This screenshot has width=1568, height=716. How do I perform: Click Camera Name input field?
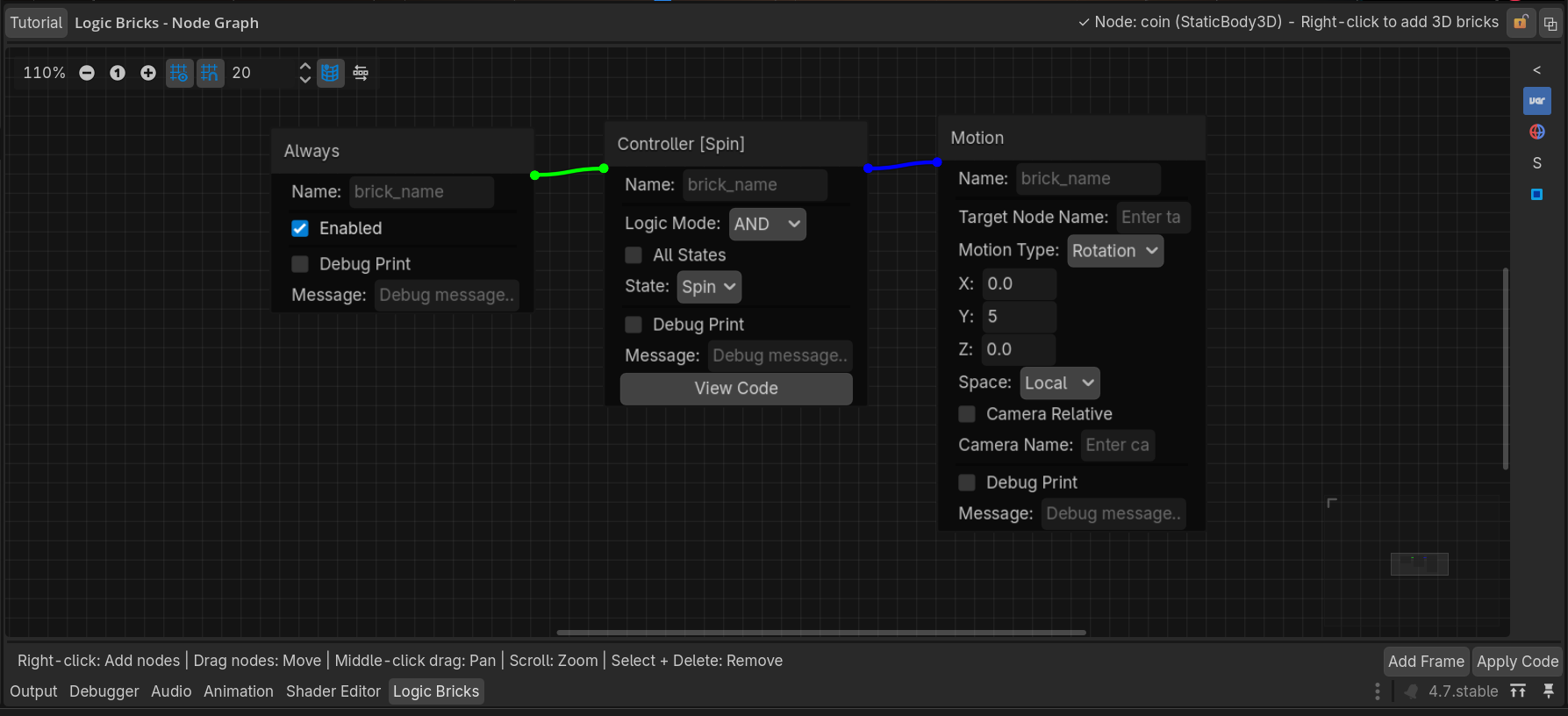click(1118, 446)
